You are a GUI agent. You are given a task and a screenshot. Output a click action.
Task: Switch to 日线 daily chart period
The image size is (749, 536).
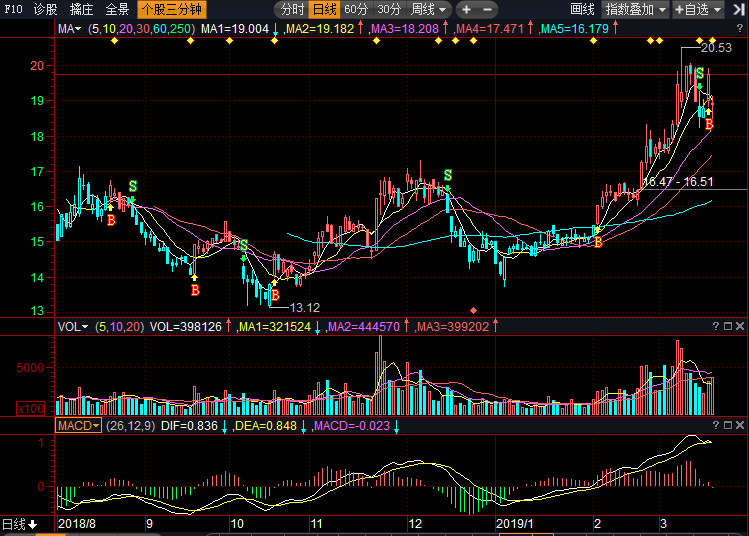point(324,9)
